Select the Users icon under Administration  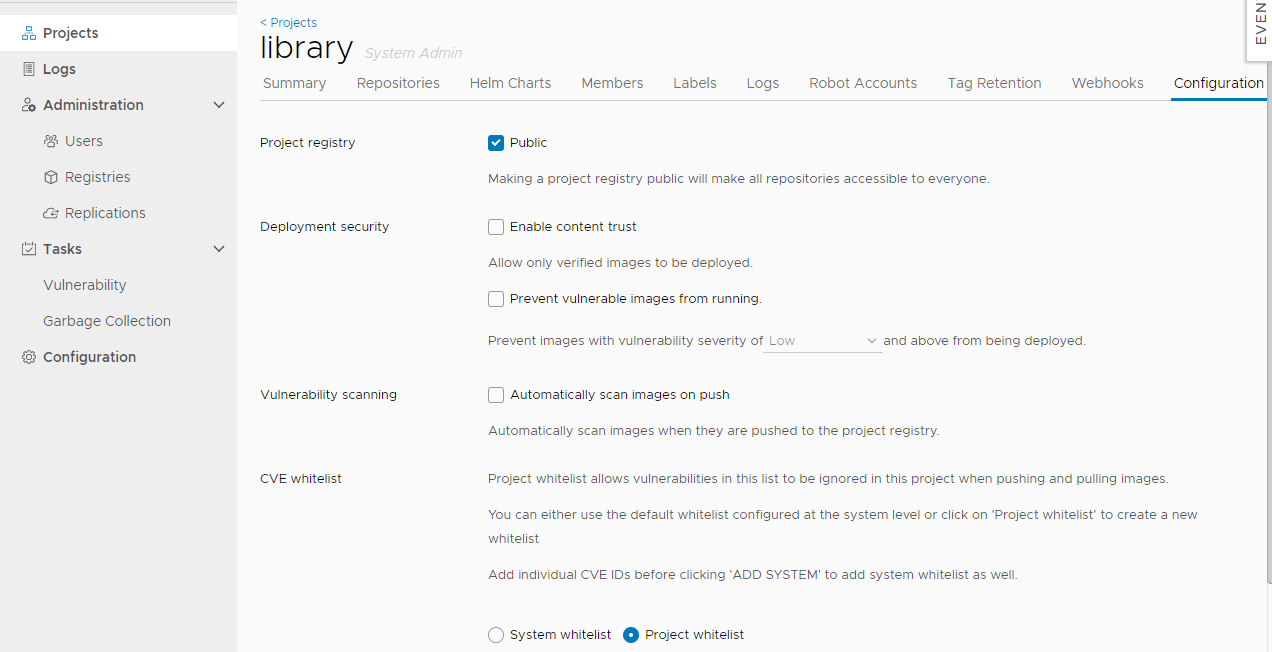click(49, 140)
